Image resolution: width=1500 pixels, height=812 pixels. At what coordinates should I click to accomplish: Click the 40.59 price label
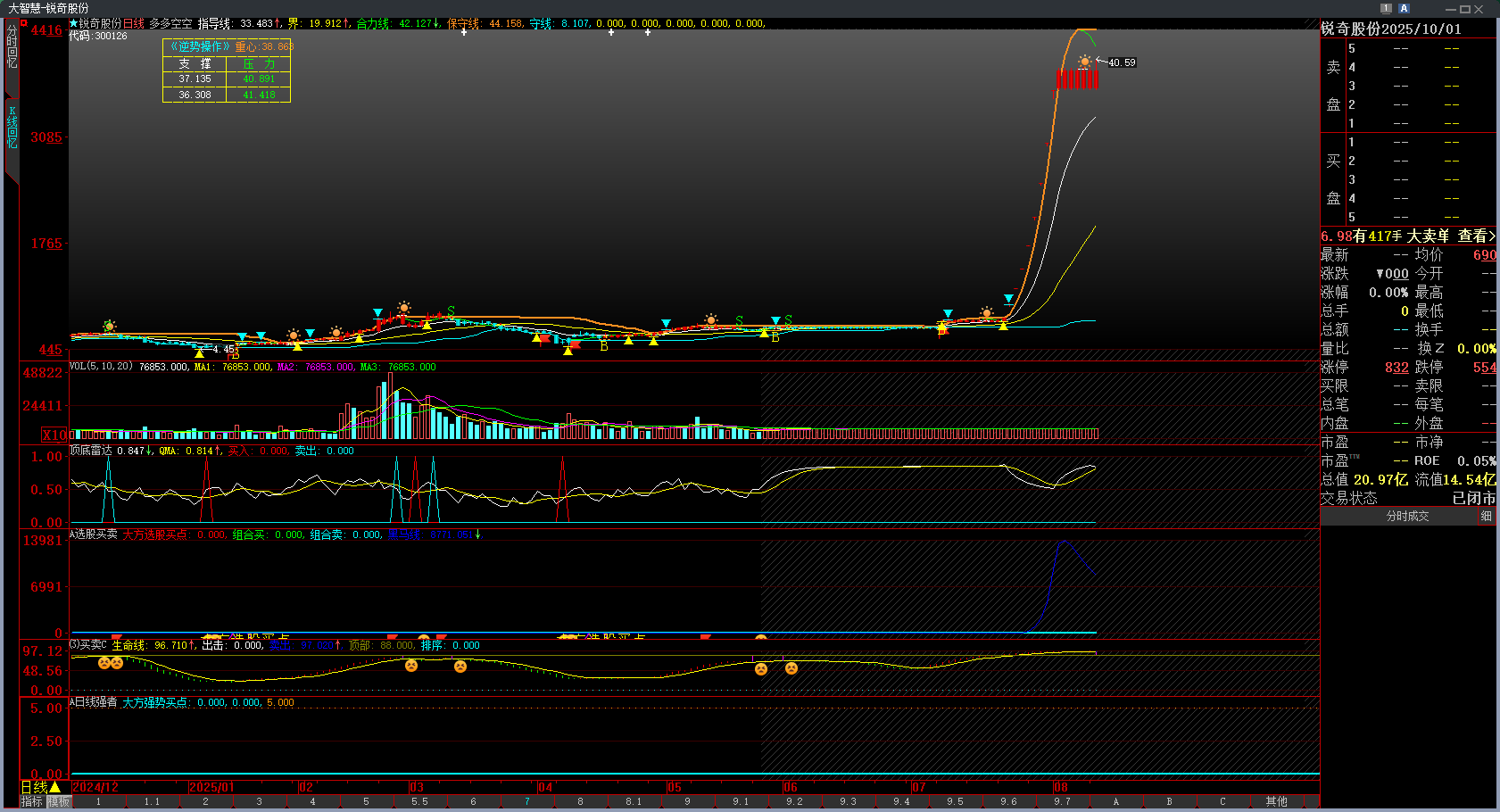[x=1122, y=62]
